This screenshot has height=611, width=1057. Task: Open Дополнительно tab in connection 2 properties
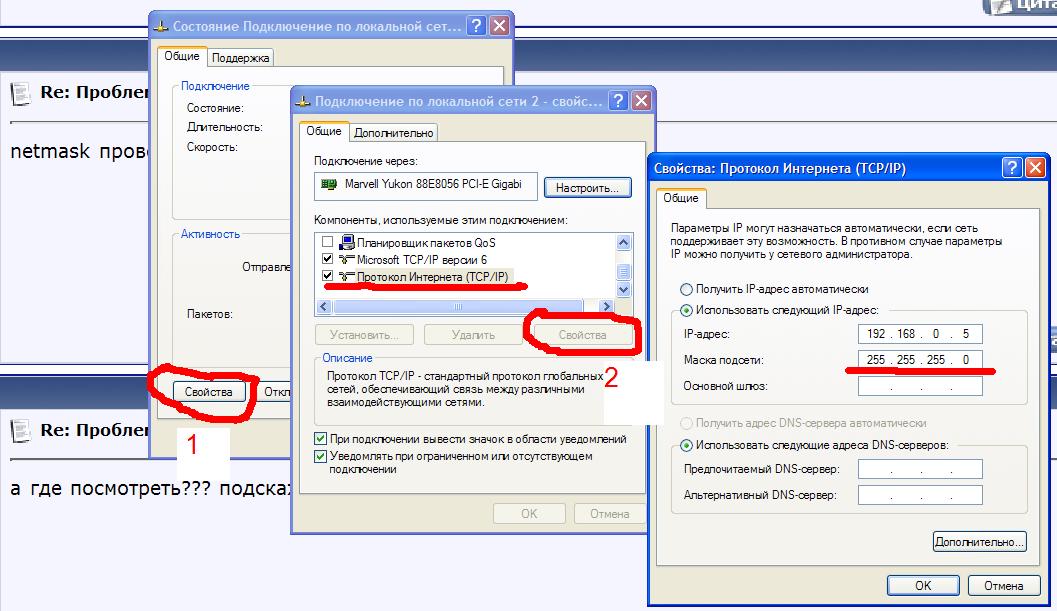click(394, 133)
